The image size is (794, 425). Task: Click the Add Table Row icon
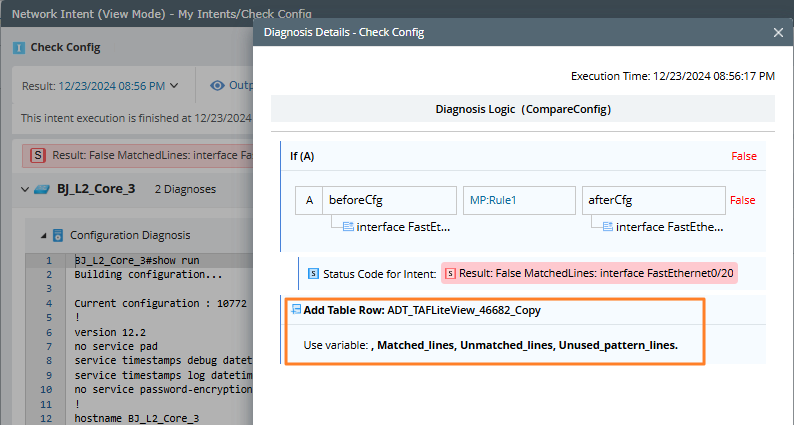point(296,310)
